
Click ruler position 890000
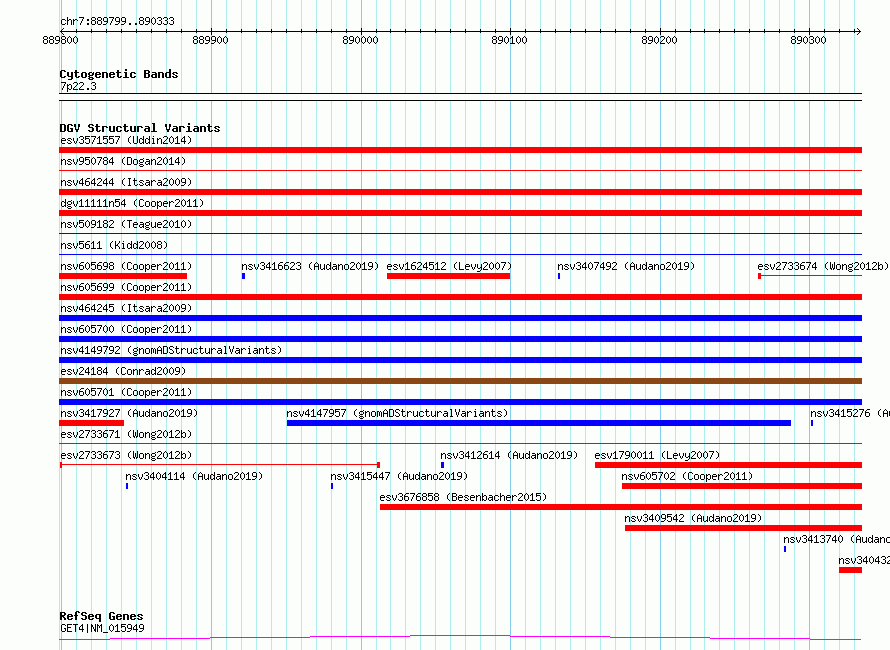click(x=360, y=40)
